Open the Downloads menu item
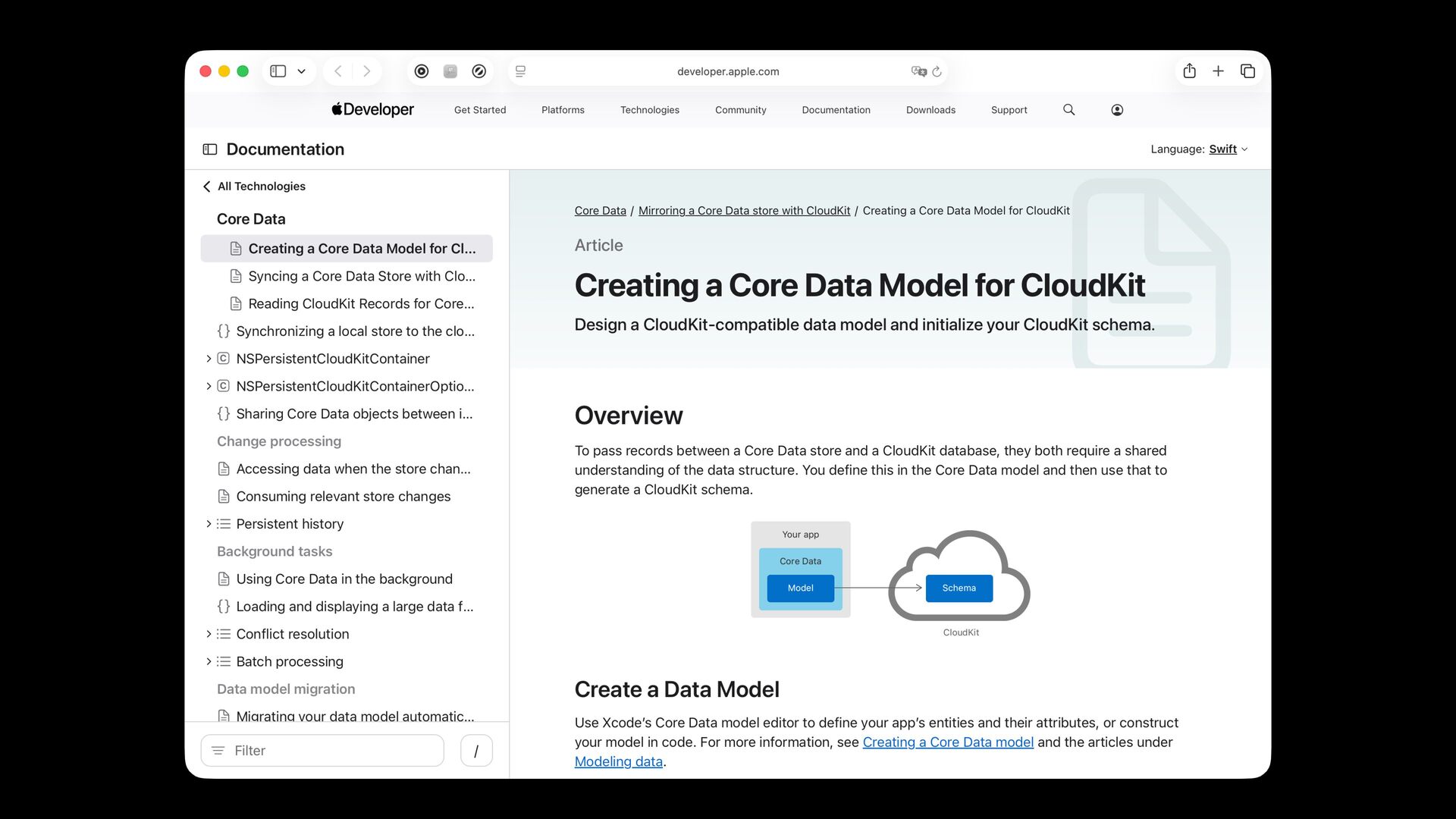The width and height of the screenshot is (1456, 819). [x=930, y=110]
